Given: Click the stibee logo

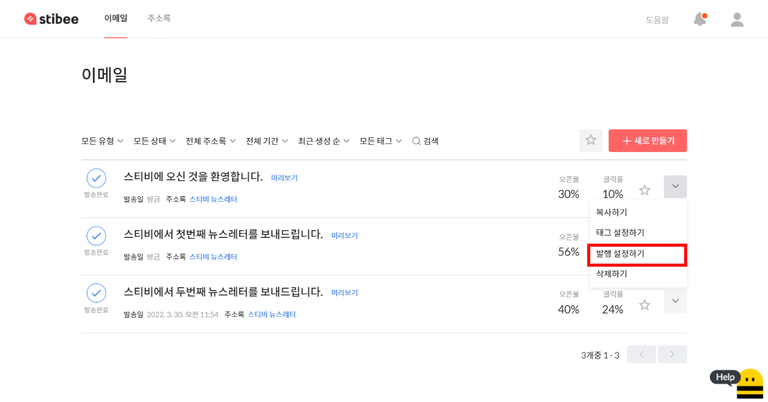Looking at the screenshot, I should click(51, 19).
